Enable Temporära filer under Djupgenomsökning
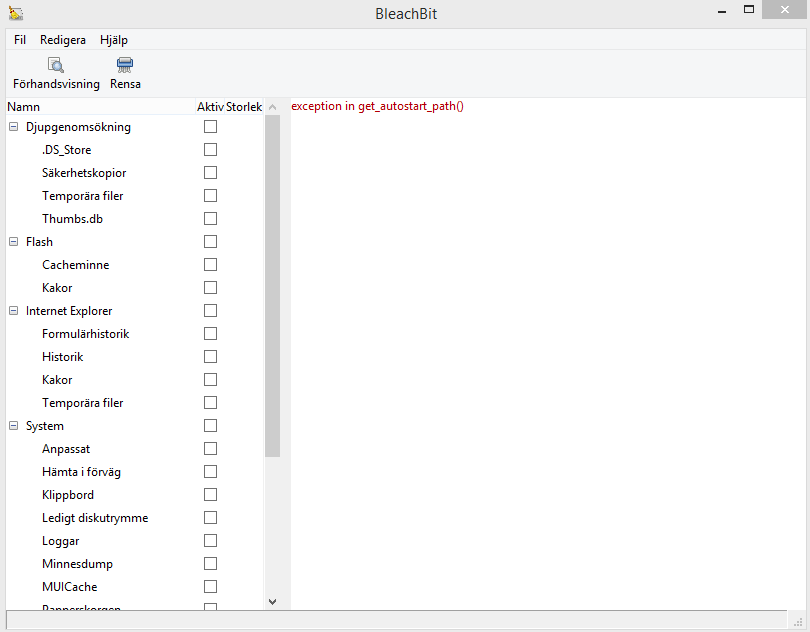The width and height of the screenshot is (810, 632). click(x=210, y=195)
